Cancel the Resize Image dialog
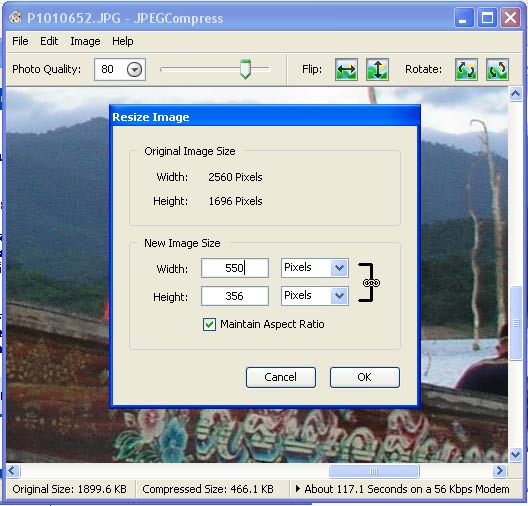The height and width of the screenshot is (506, 528). point(280,377)
